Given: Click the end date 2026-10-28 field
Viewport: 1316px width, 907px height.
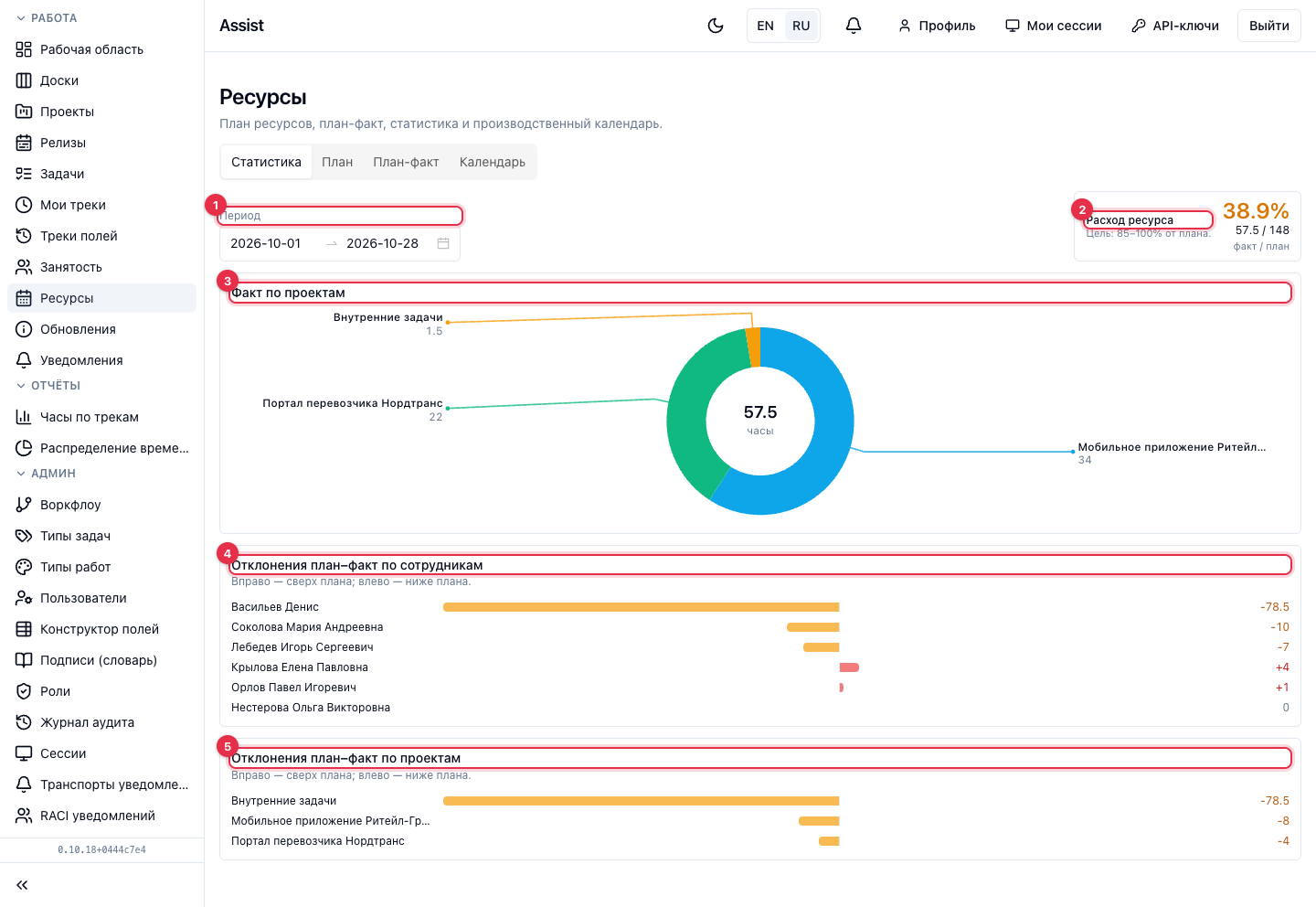Looking at the screenshot, I should pyautogui.click(x=382, y=243).
